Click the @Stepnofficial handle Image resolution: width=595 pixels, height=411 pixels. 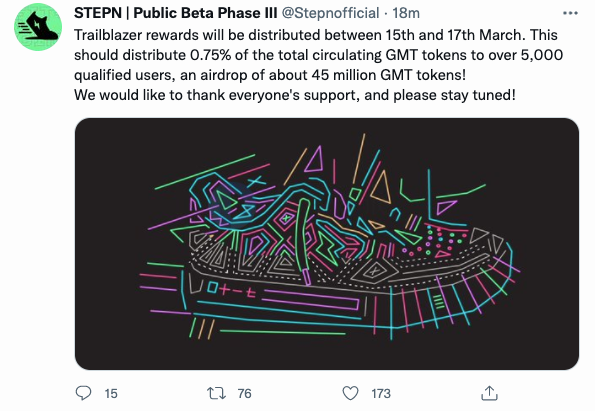tap(330, 13)
